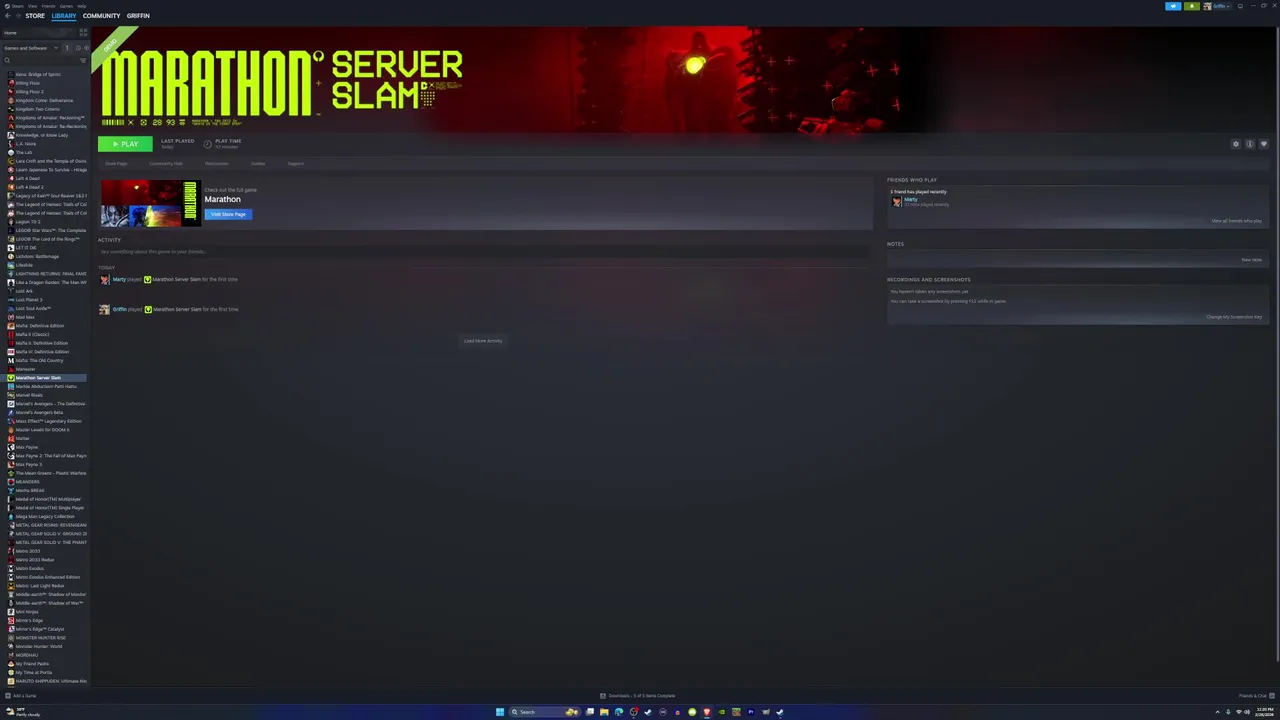Viewport: 1280px width, 720px height.
Task: Click the Marathon full game thumbnail
Action: [150, 203]
